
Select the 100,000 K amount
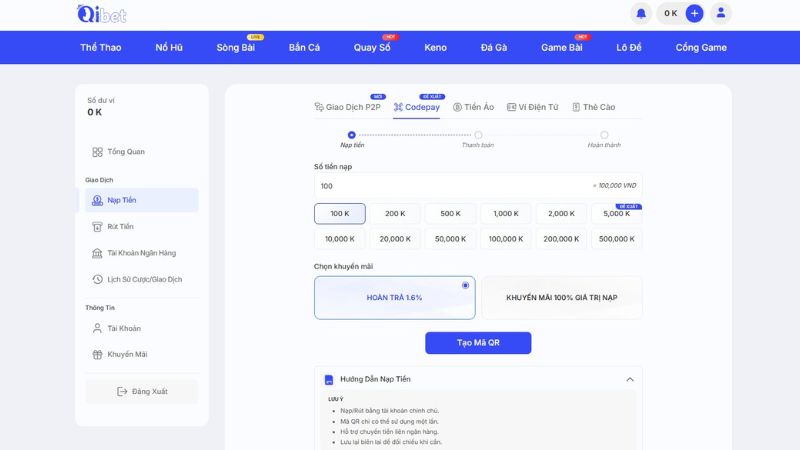point(506,239)
